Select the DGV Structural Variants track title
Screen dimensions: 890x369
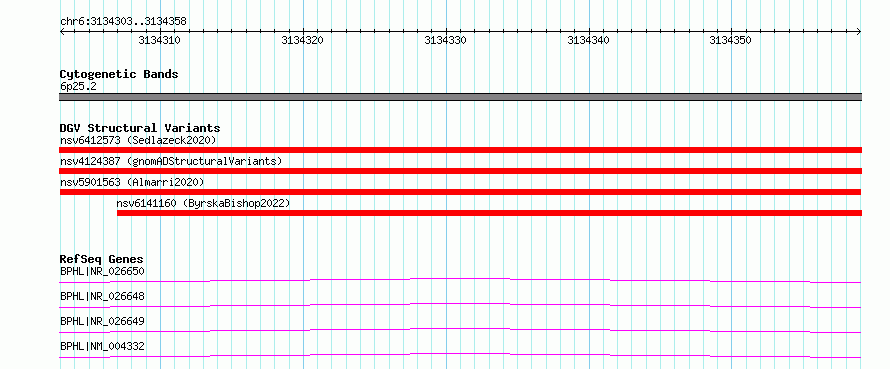(140, 128)
